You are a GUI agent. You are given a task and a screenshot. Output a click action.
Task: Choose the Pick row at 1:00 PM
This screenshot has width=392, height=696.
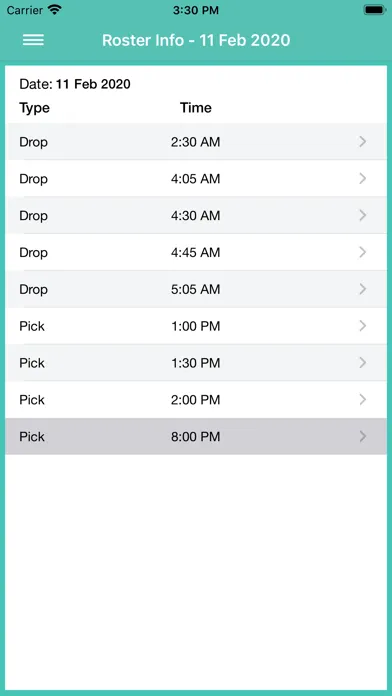197,326
